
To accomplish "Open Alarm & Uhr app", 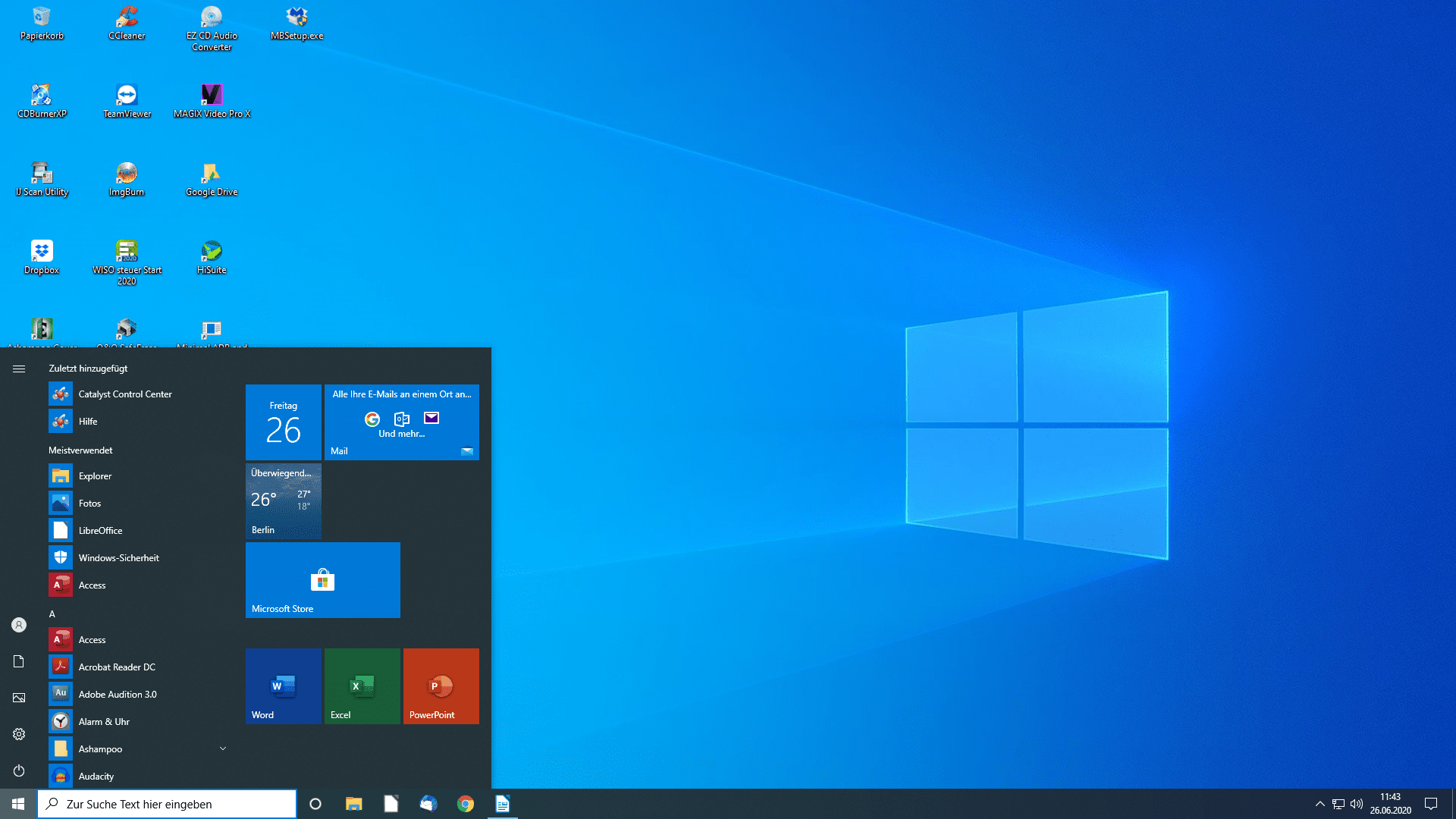I will click(x=140, y=722).
